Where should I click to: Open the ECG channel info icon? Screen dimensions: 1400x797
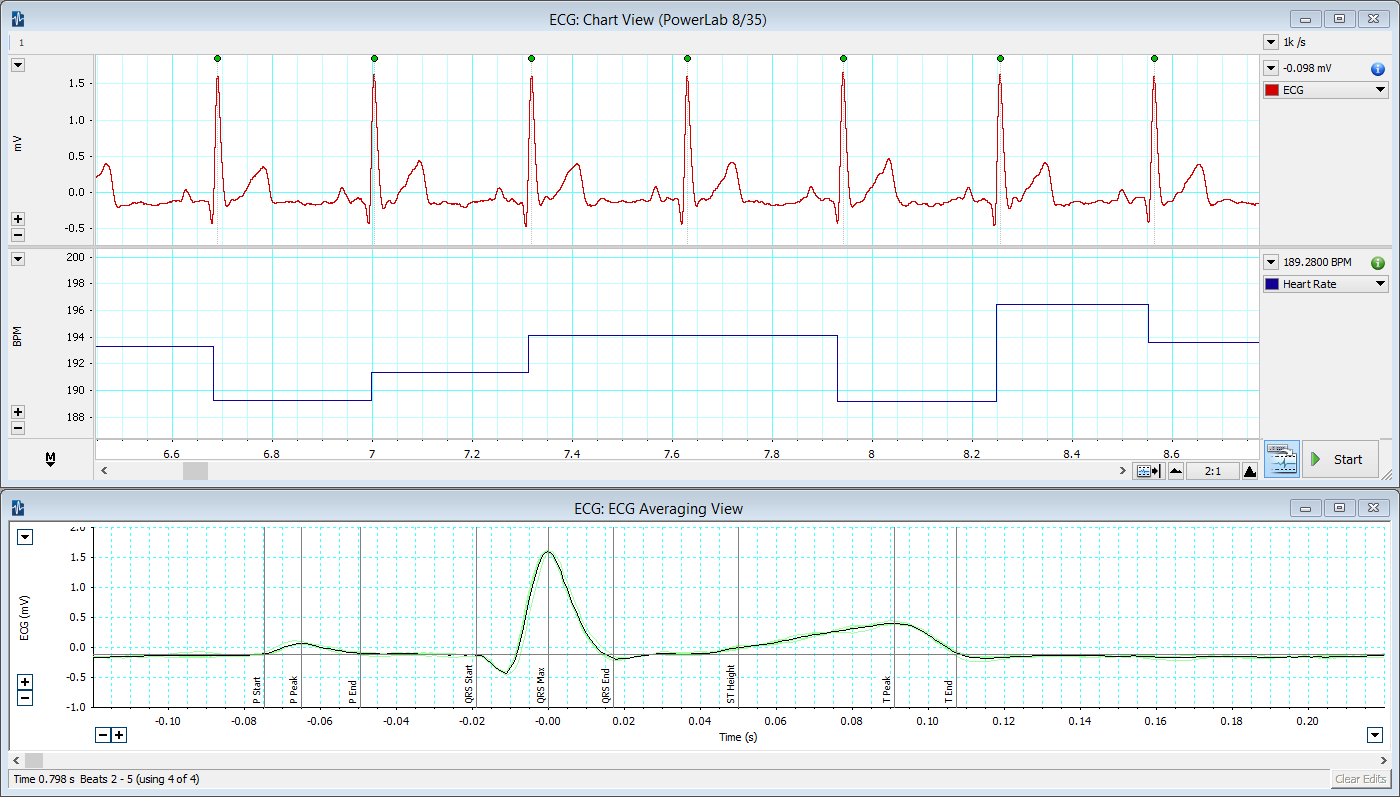[1377, 69]
